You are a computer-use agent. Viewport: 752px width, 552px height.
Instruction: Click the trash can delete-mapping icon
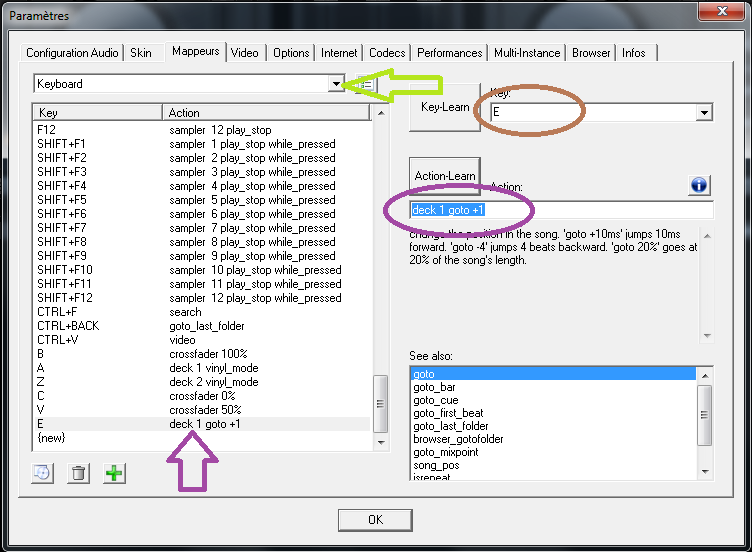(x=78, y=474)
